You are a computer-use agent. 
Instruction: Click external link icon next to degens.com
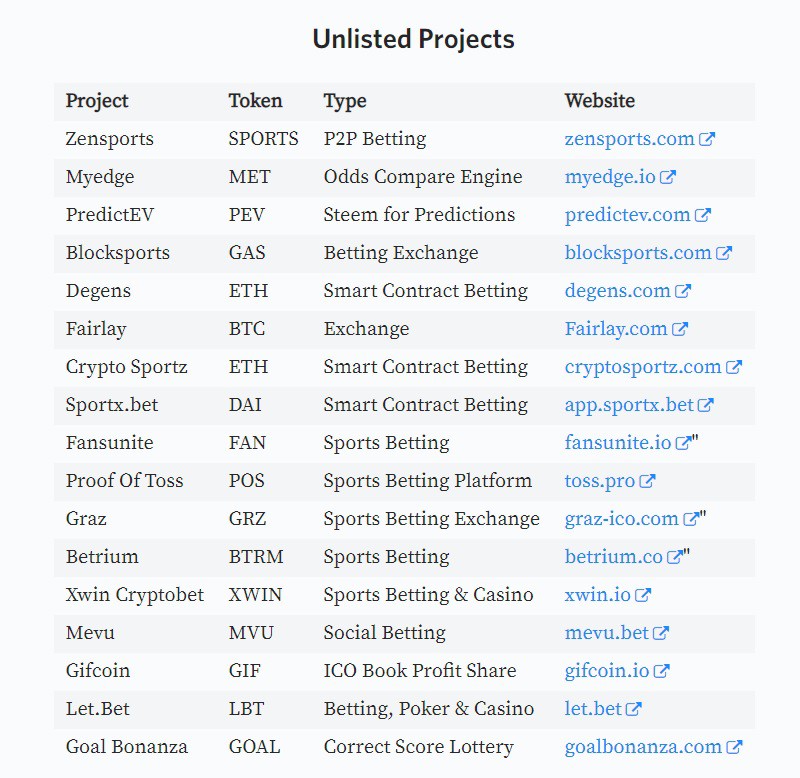683,291
